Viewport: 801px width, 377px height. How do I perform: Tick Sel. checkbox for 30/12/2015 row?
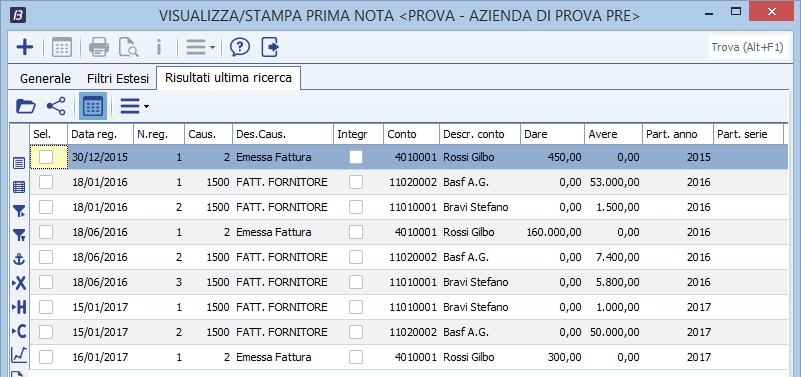click(x=46, y=157)
